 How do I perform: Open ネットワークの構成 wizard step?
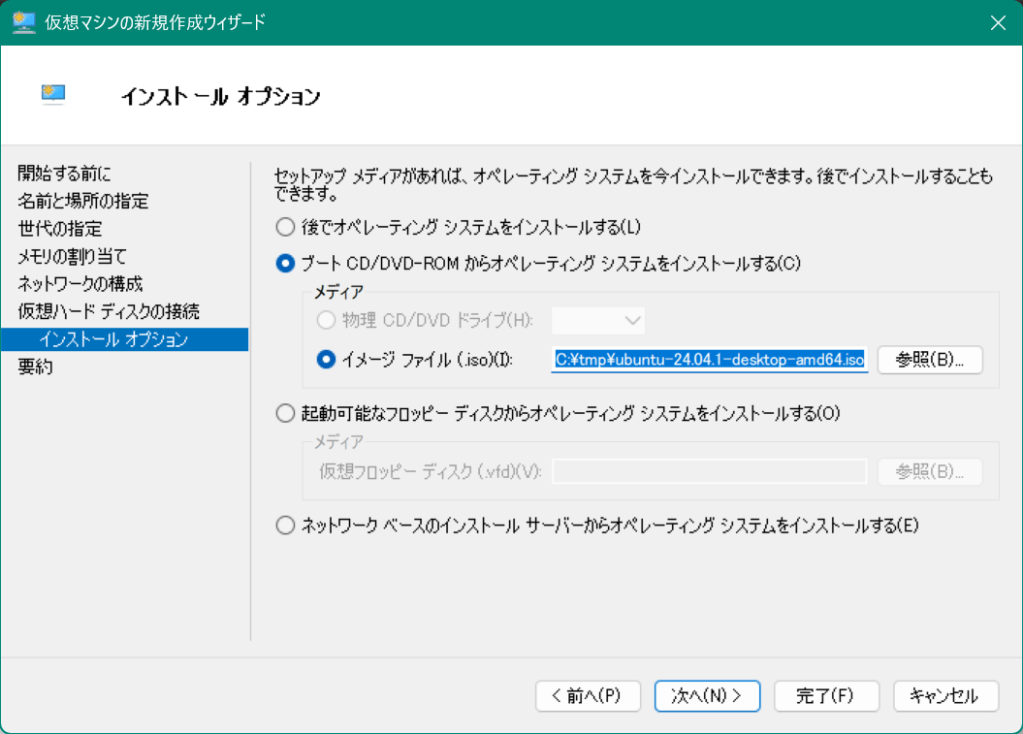point(80,284)
